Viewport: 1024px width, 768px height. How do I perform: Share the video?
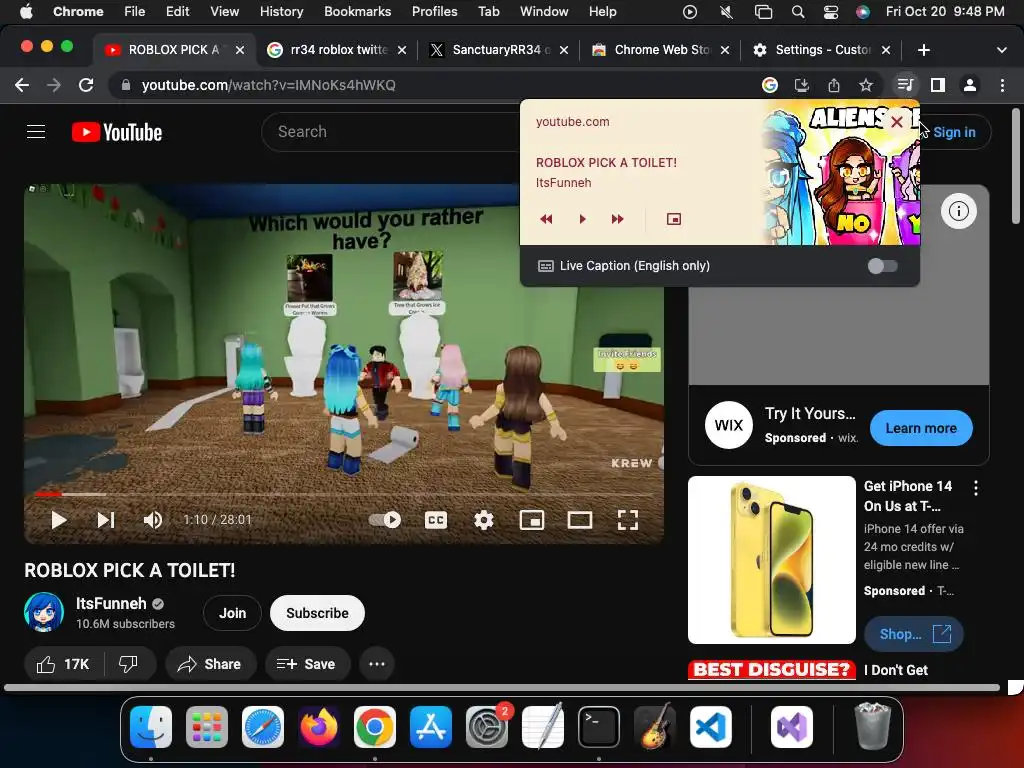pos(210,664)
